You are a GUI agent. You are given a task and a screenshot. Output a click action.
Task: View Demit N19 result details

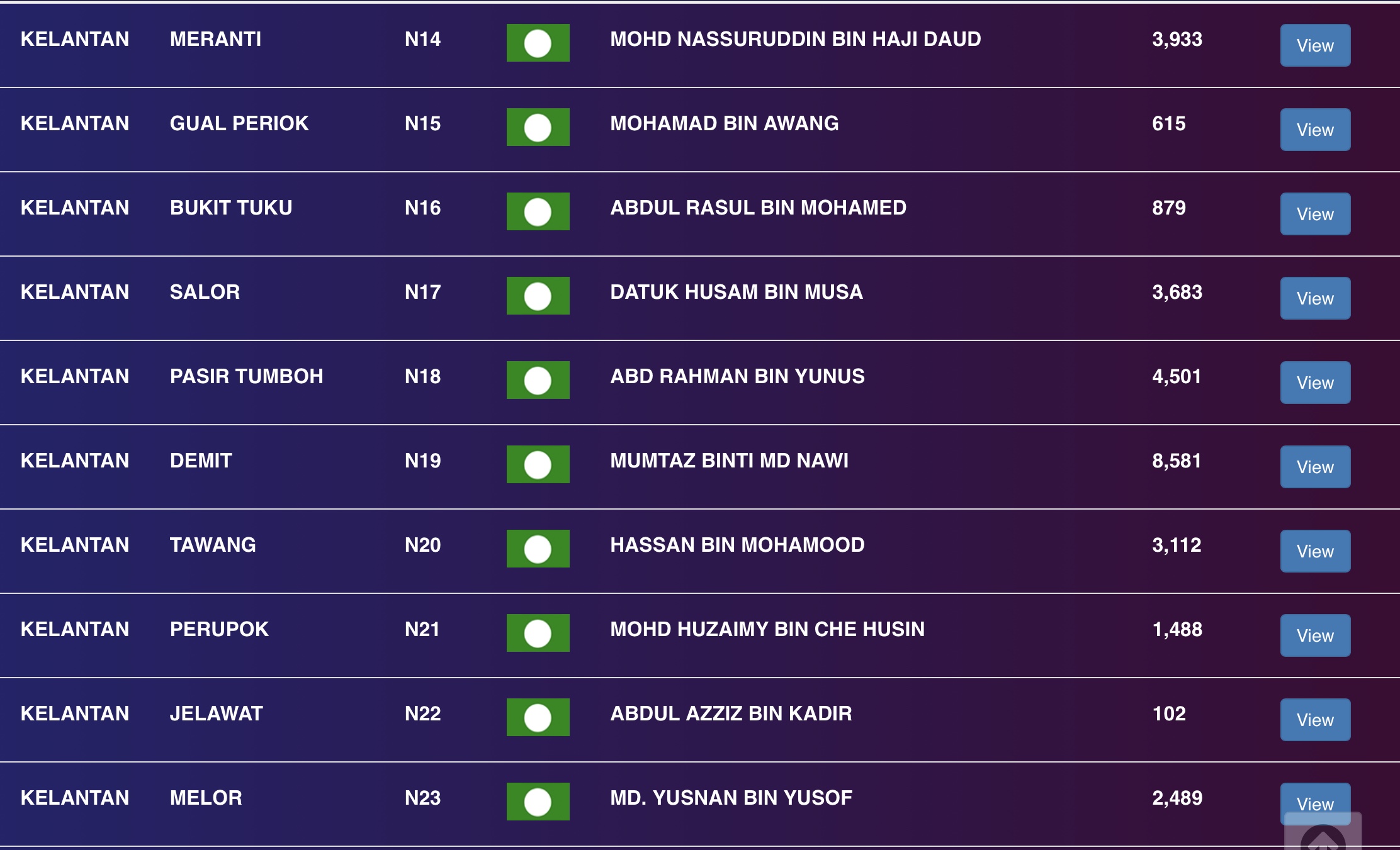click(x=1315, y=467)
